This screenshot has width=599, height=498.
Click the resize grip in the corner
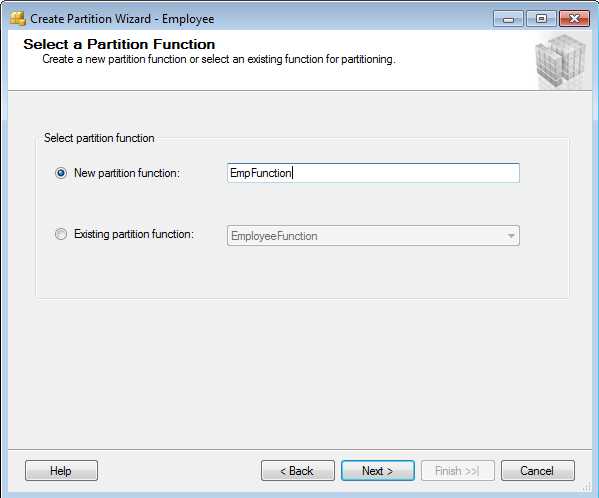(x=586, y=487)
